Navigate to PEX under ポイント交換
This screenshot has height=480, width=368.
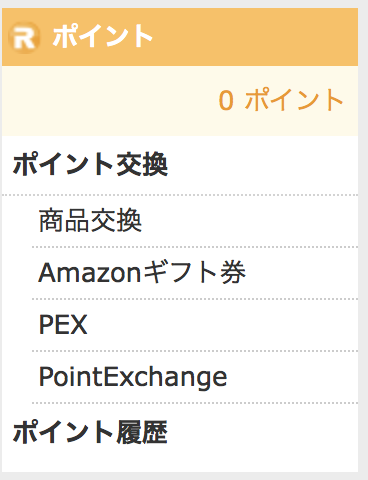63,325
